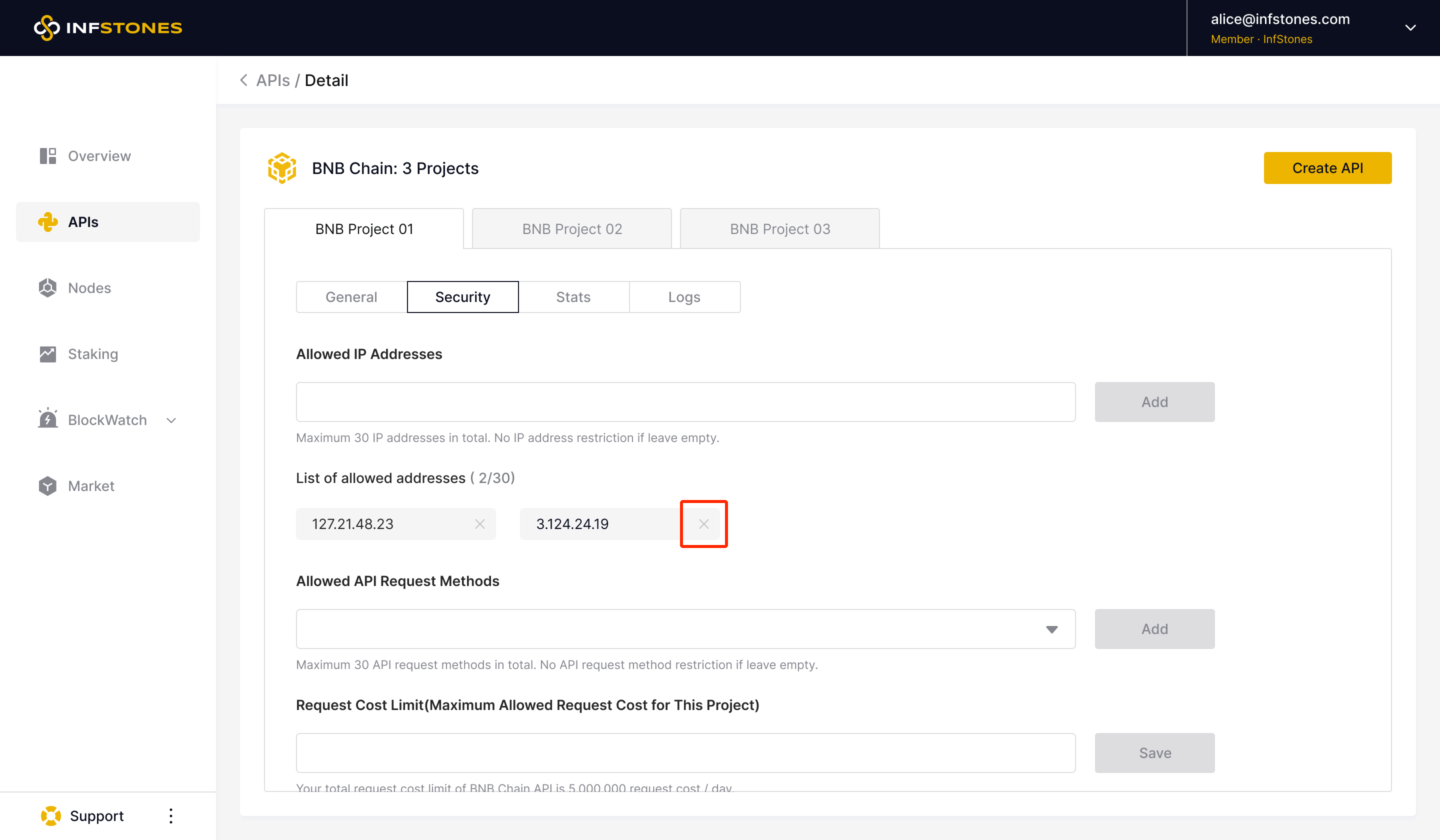Save the request cost limit

point(1154,752)
